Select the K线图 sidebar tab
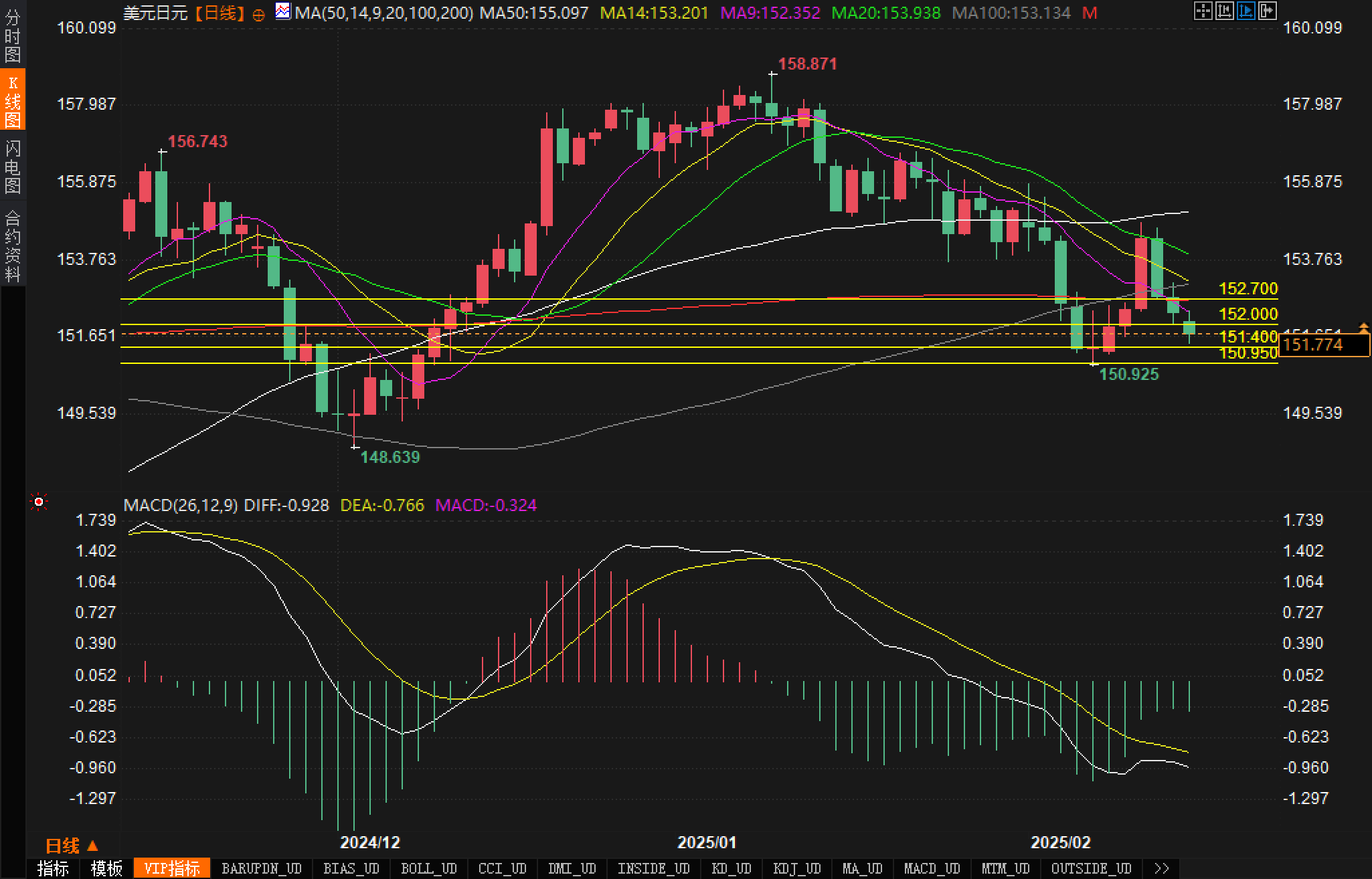Viewport: 1372px width, 879px height. (x=13, y=100)
